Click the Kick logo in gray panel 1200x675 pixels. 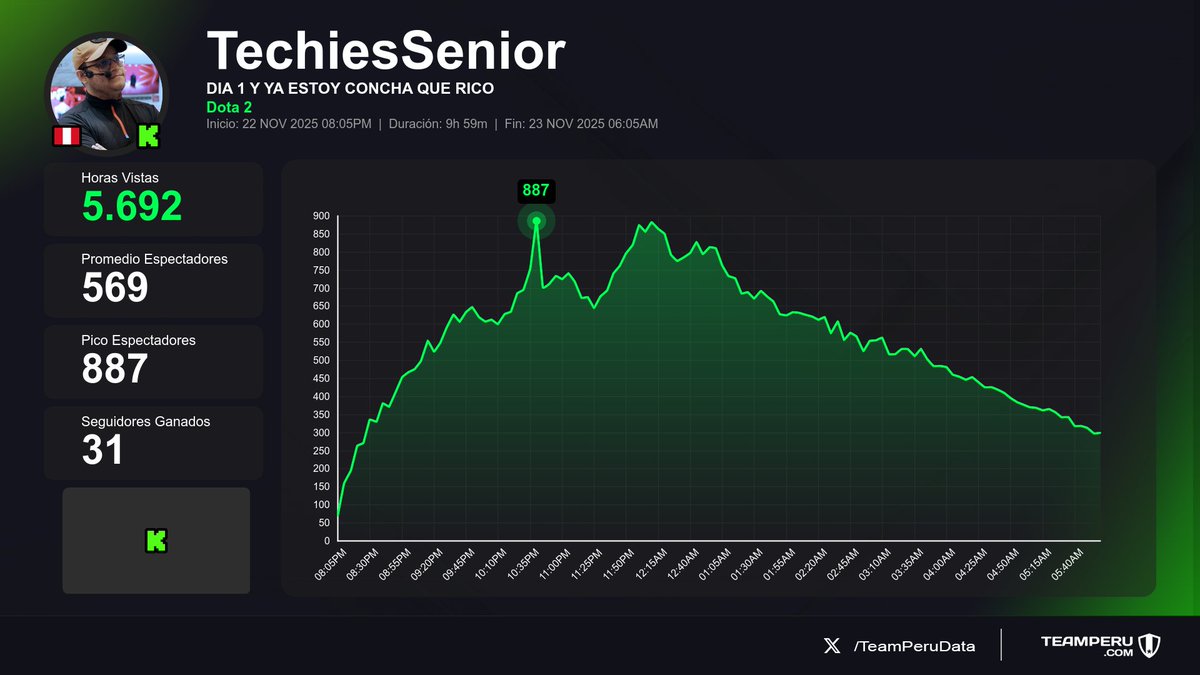(156, 541)
